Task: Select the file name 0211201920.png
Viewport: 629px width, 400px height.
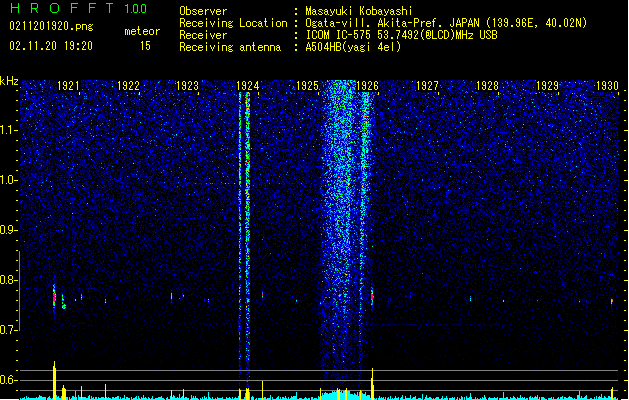Action: pos(51,26)
